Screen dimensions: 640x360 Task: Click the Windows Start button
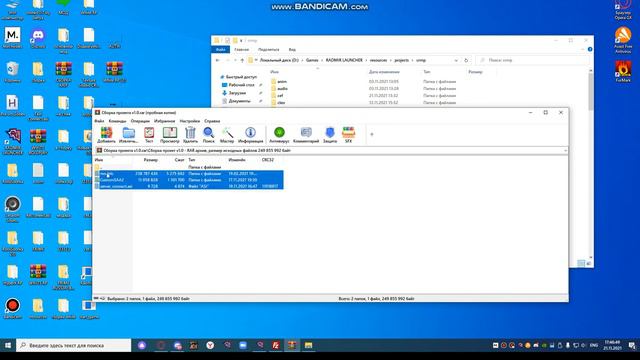coord(8,345)
